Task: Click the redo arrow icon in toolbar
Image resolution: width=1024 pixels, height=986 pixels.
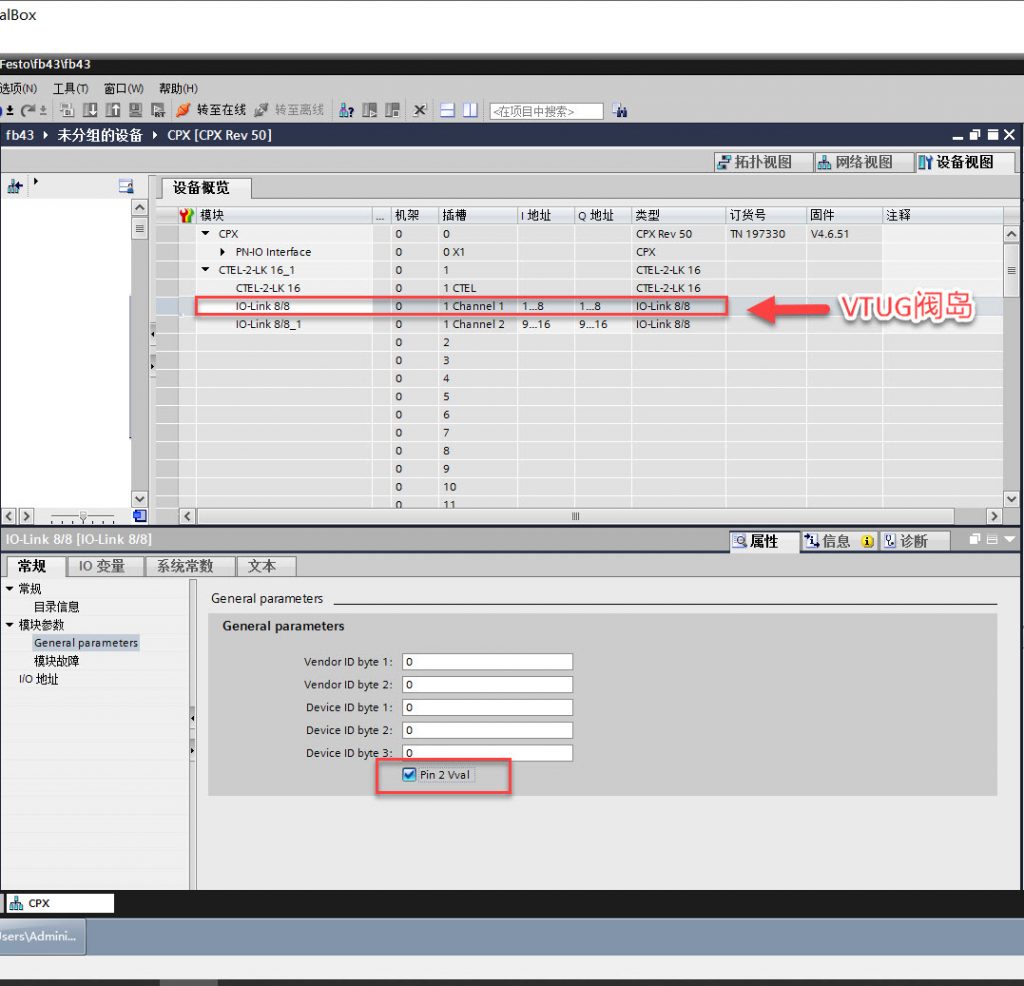Action: pyautogui.click(x=27, y=110)
